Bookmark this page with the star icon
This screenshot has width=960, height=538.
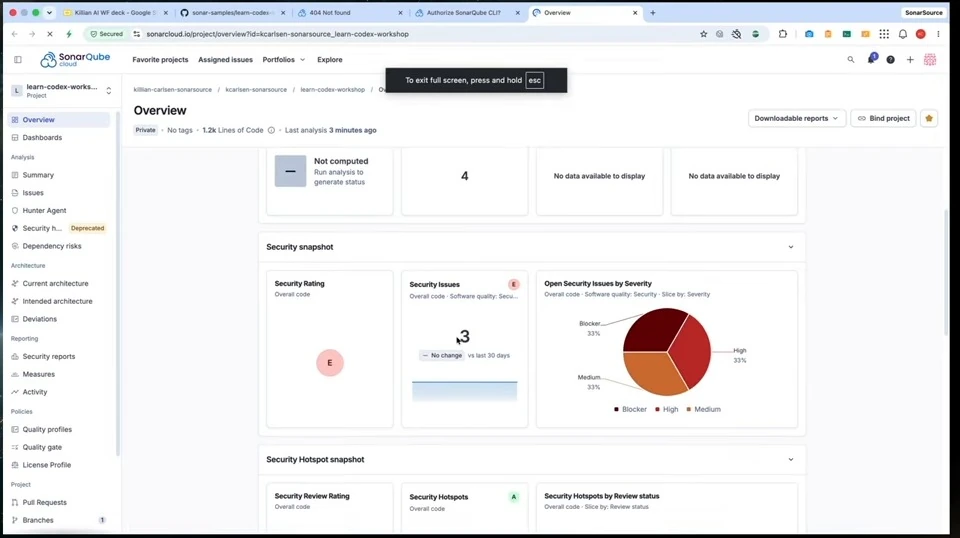point(703,34)
